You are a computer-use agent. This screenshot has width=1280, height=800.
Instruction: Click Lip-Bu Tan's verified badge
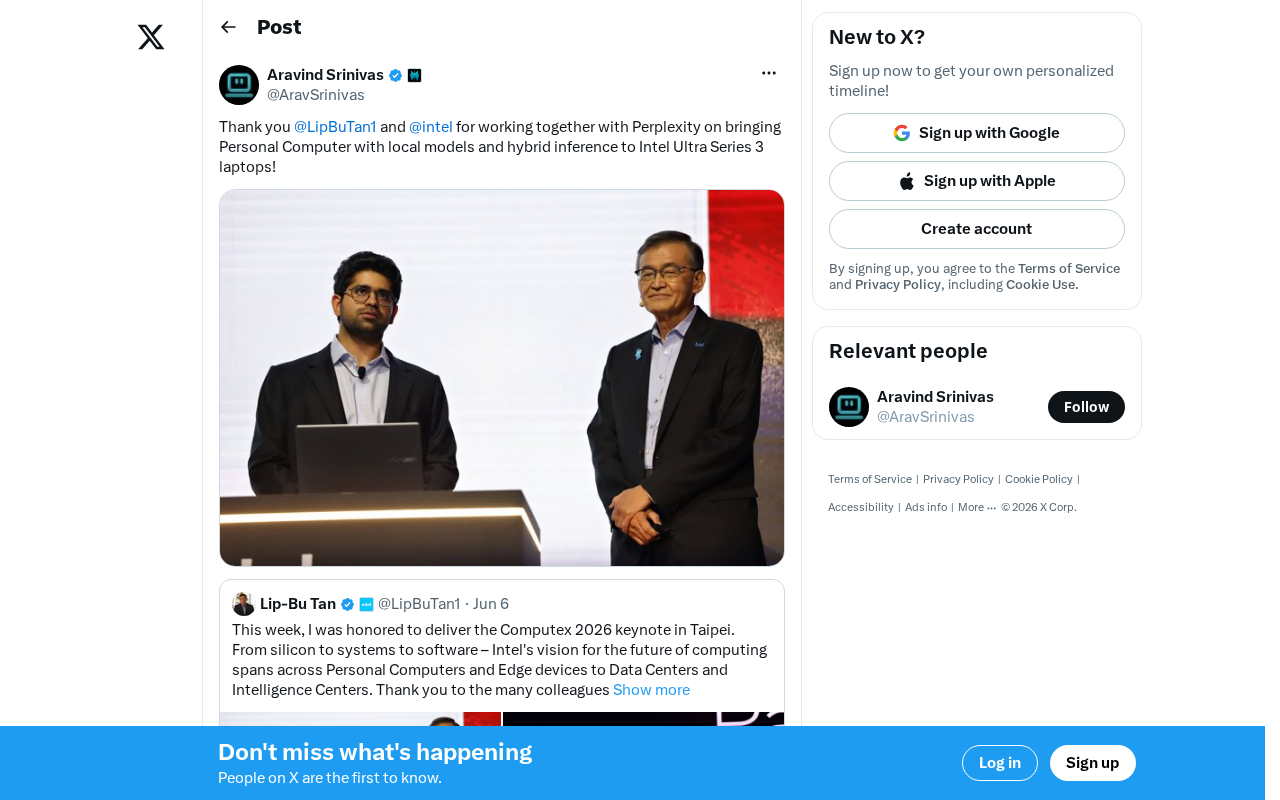pyautogui.click(x=347, y=604)
